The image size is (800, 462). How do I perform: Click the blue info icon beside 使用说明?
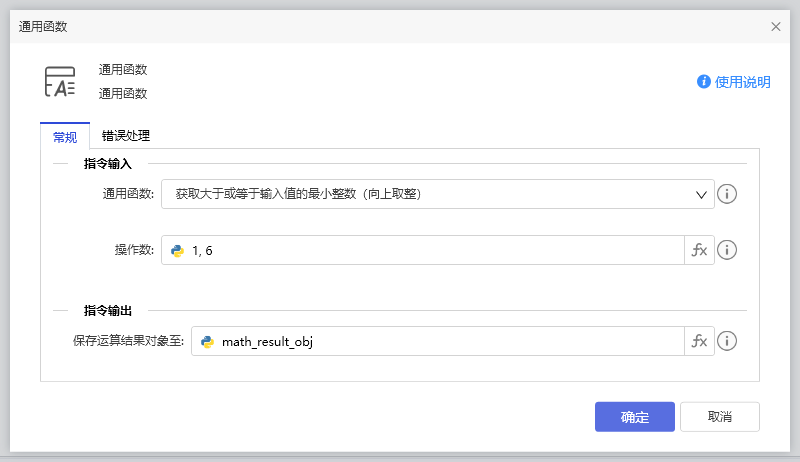point(704,82)
